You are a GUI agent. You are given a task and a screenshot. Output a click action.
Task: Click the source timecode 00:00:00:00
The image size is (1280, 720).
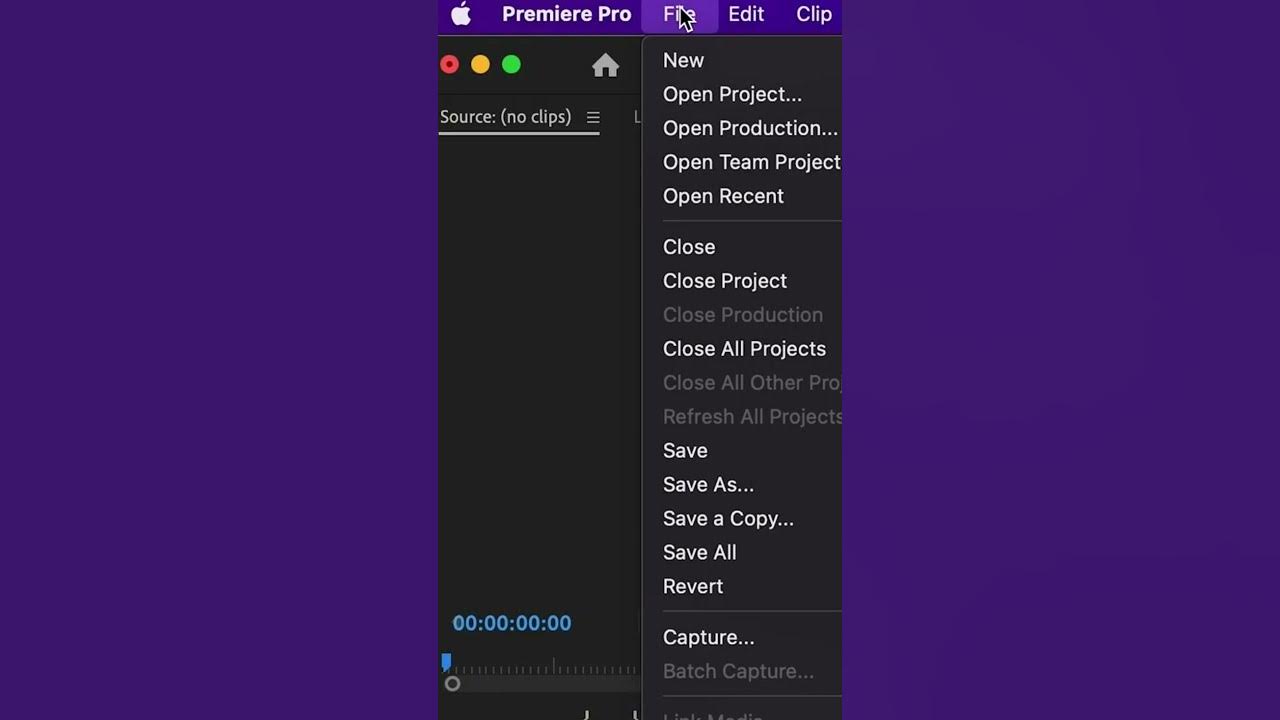pyautogui.click(x=512, y=623)
